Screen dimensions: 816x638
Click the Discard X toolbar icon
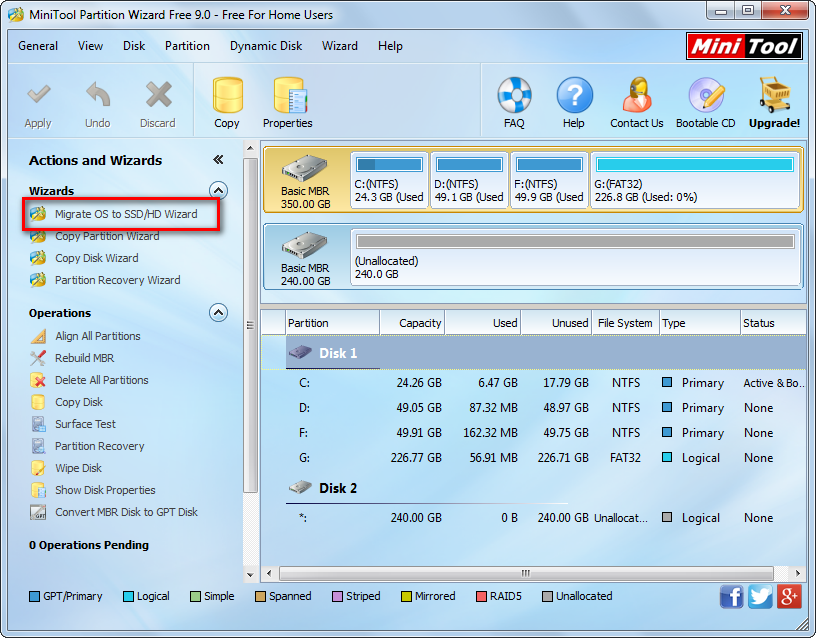click(x=158, y=95)
